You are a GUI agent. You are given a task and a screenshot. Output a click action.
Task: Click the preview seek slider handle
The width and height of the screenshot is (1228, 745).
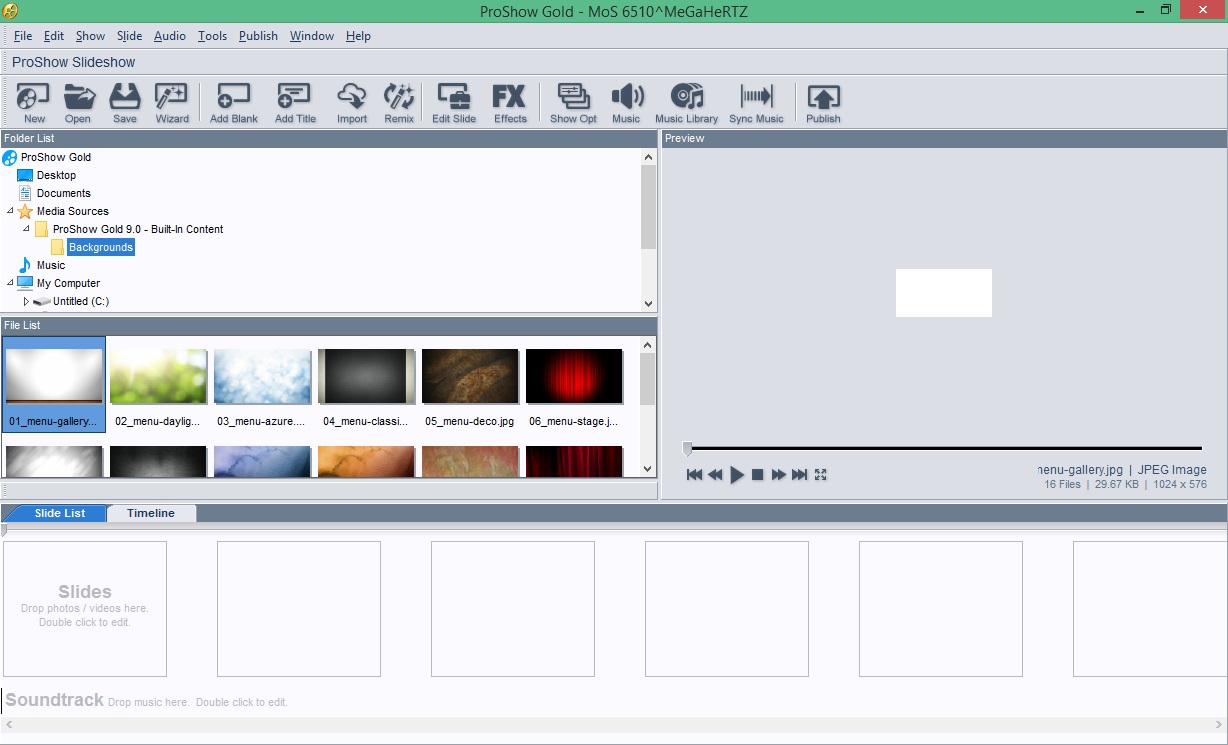(687, 448)
